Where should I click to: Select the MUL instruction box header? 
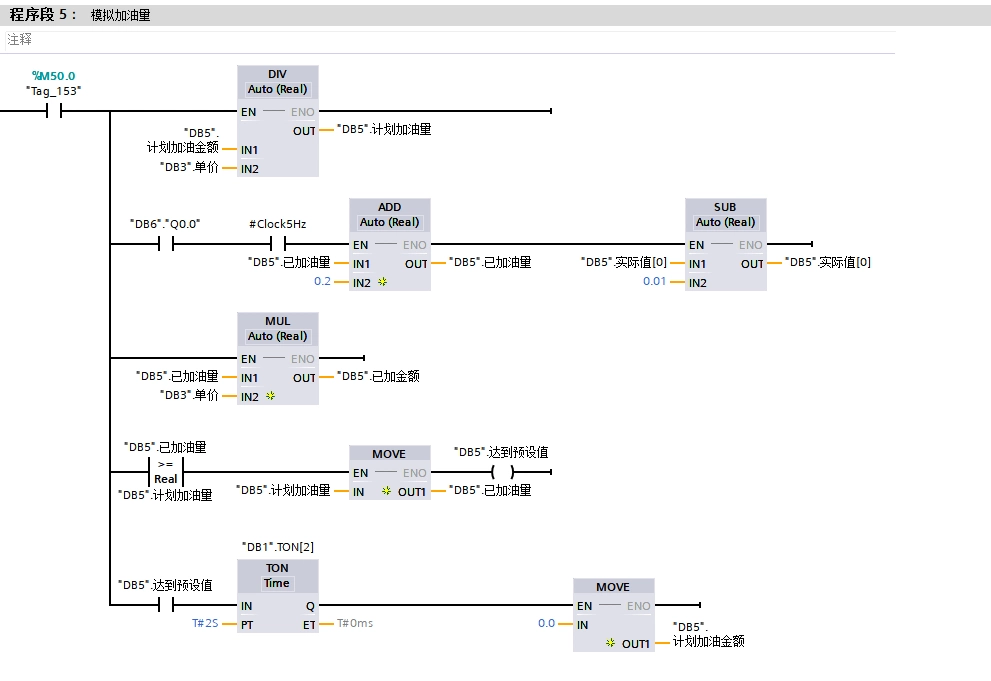point(277,321)
